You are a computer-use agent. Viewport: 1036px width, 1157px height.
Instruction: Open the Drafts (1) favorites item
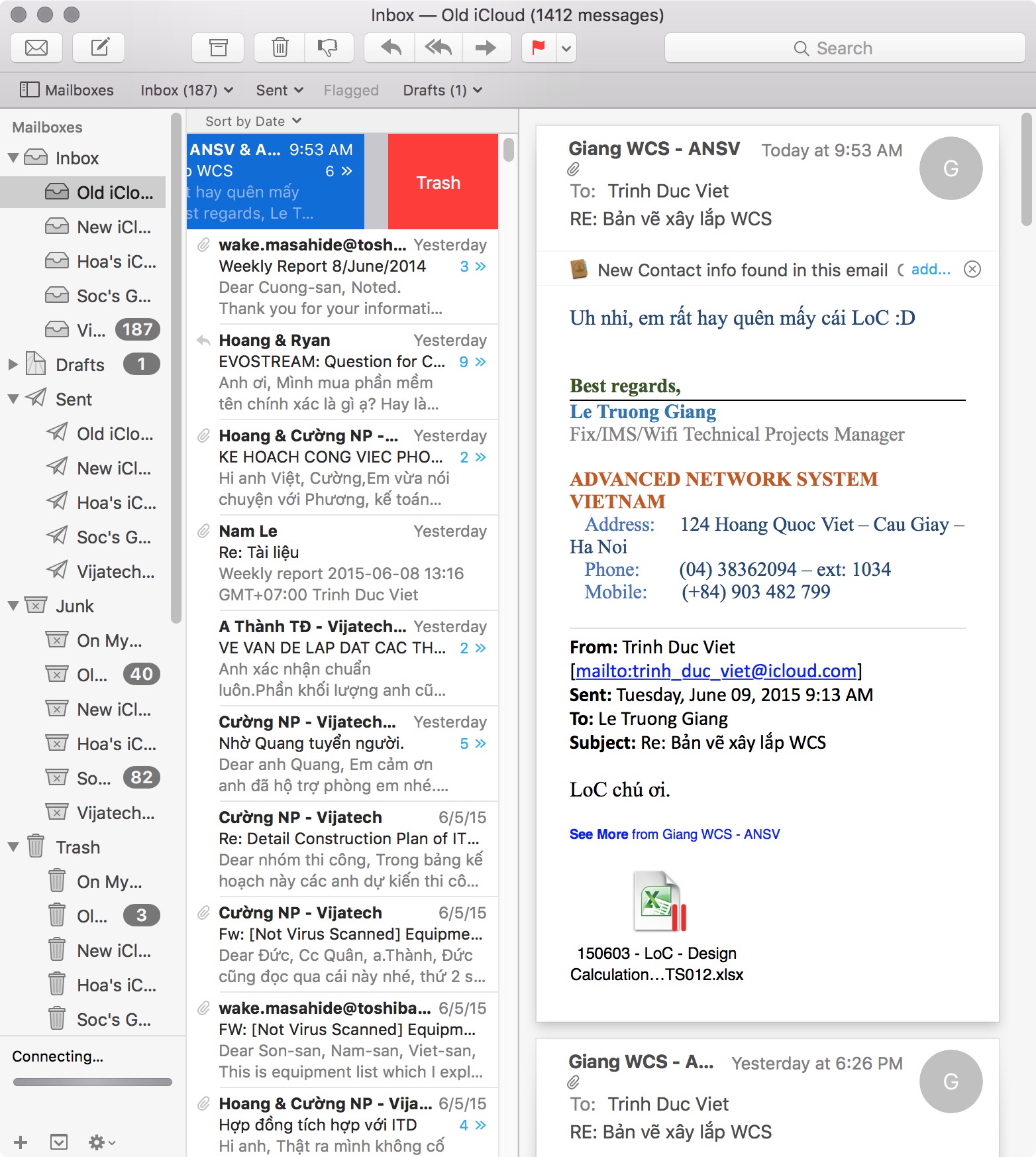(x=442, y=90)
